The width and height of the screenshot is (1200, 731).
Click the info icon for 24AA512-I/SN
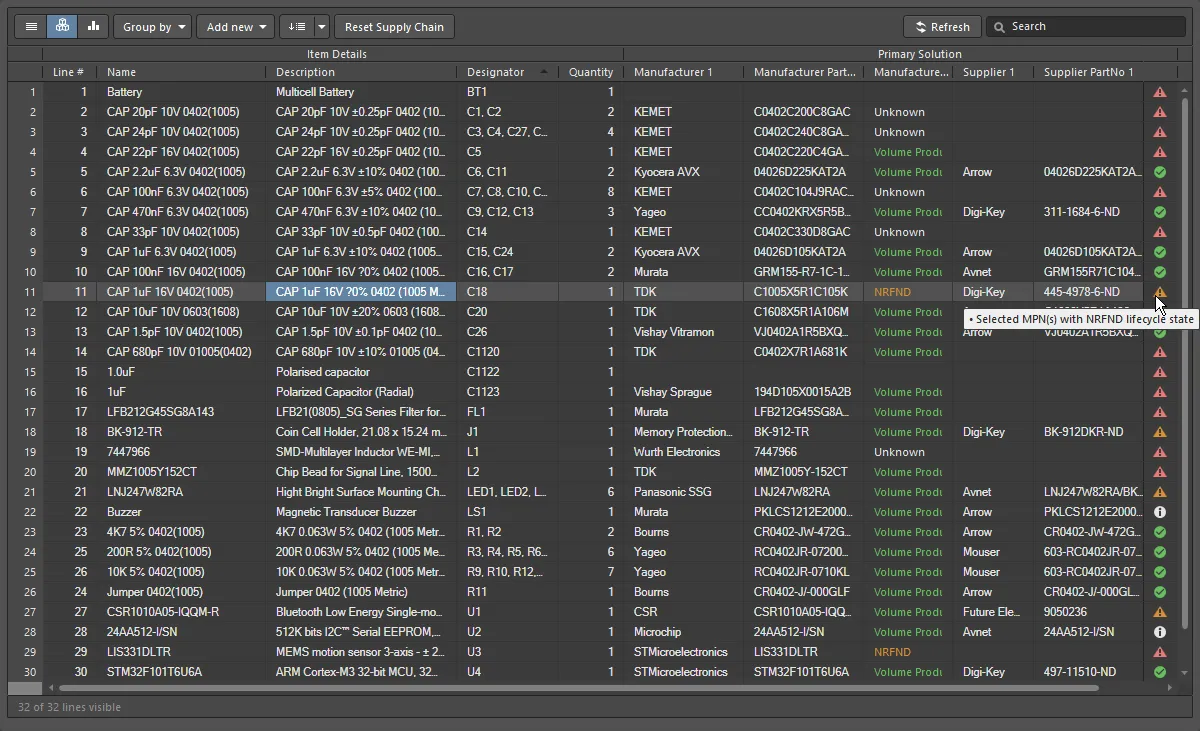(1160, 632)
